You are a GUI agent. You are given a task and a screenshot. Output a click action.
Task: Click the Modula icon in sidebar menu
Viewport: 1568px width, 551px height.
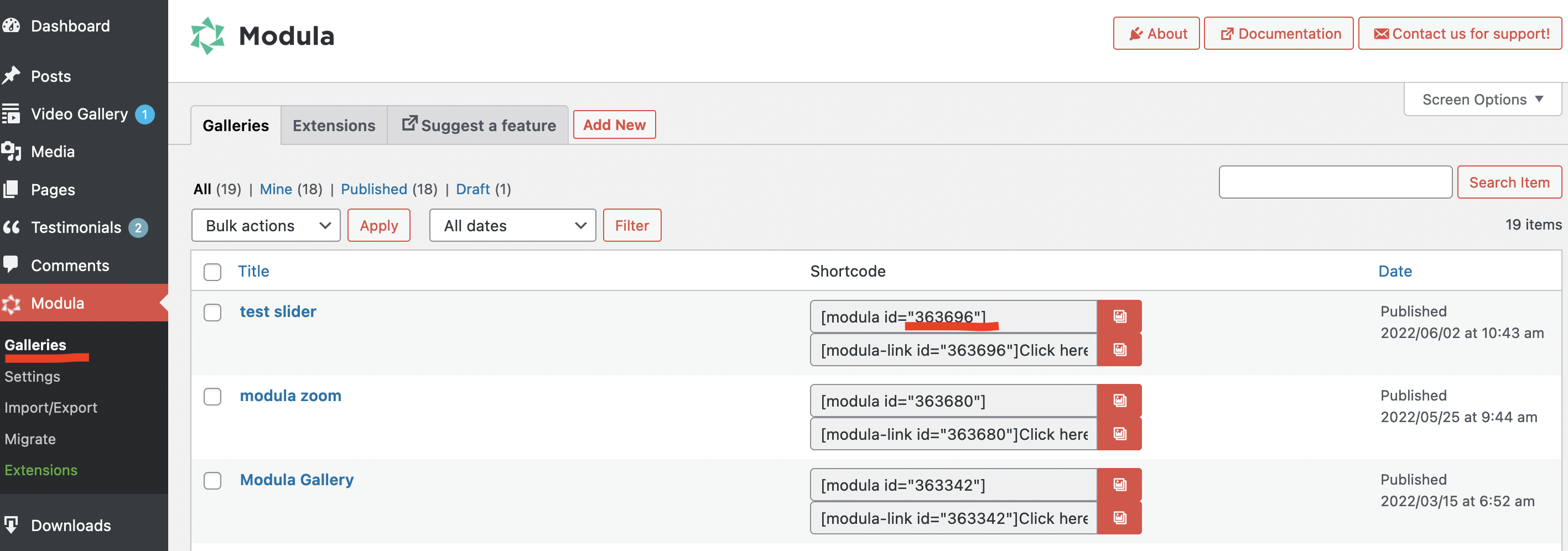point(11,303)
